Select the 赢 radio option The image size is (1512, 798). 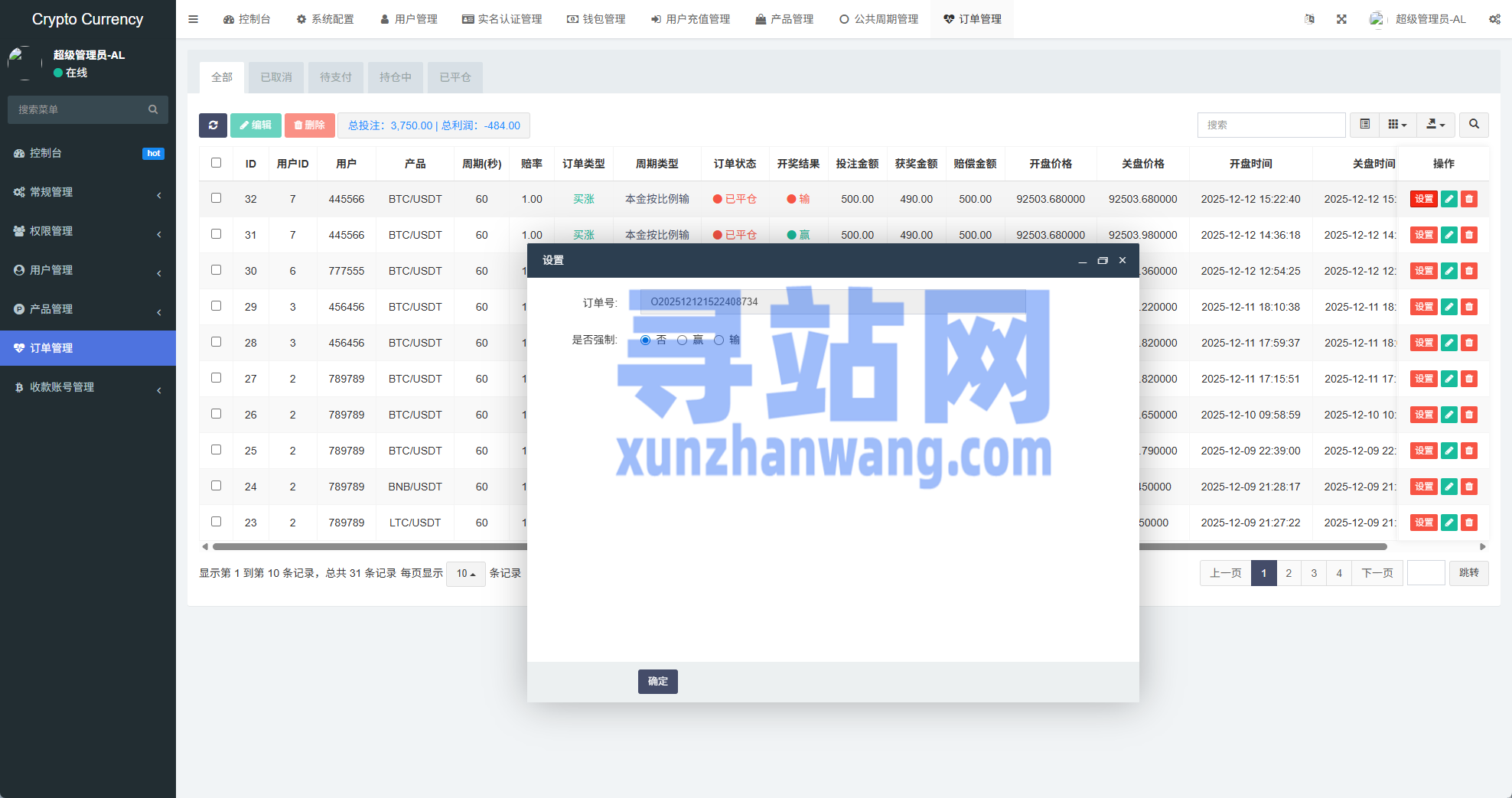pos(683,340)
